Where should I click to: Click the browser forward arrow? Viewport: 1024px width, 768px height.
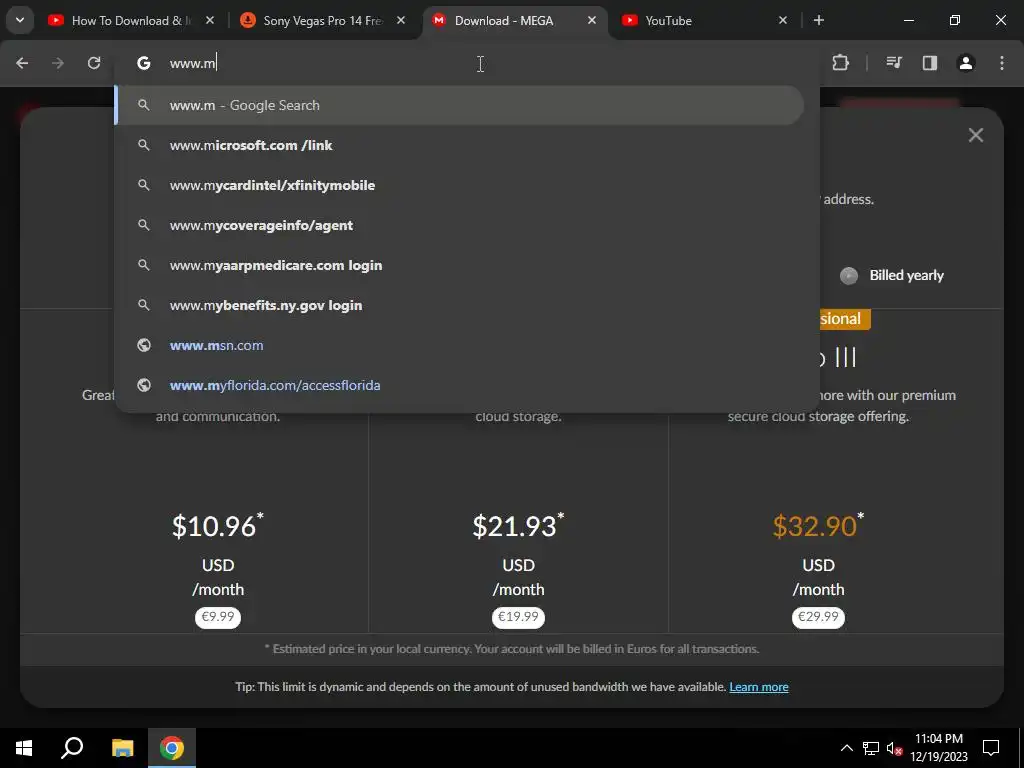point(58,63)
